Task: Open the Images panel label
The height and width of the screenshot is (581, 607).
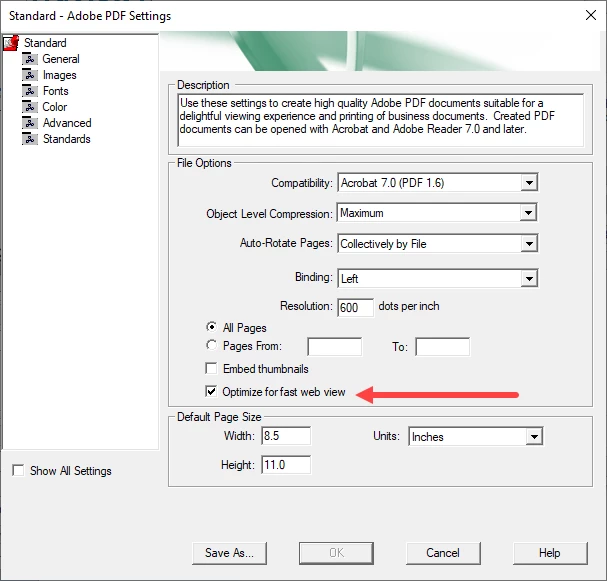Action: pyautogui.click(x=60, y=75)
